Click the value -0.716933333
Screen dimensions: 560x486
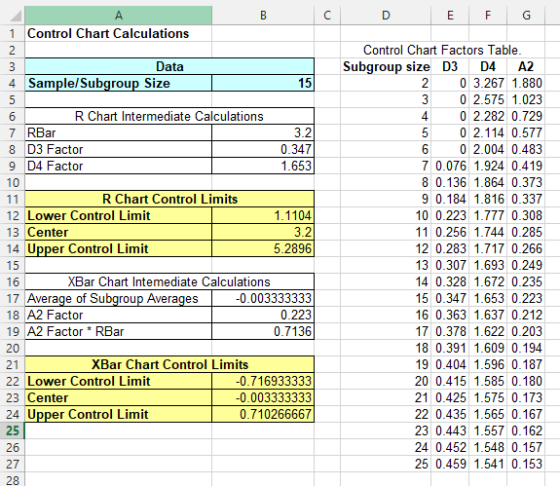[263, 381]
